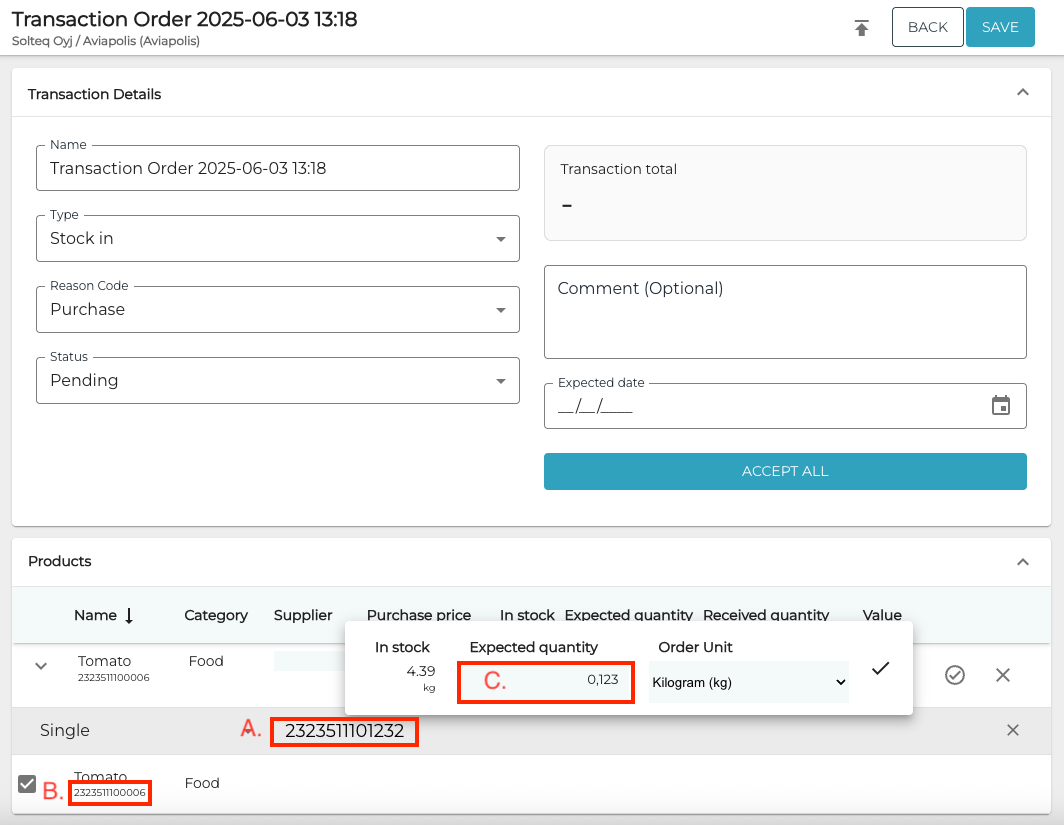Open the calendar icon for Expected date

[1001, 405]
